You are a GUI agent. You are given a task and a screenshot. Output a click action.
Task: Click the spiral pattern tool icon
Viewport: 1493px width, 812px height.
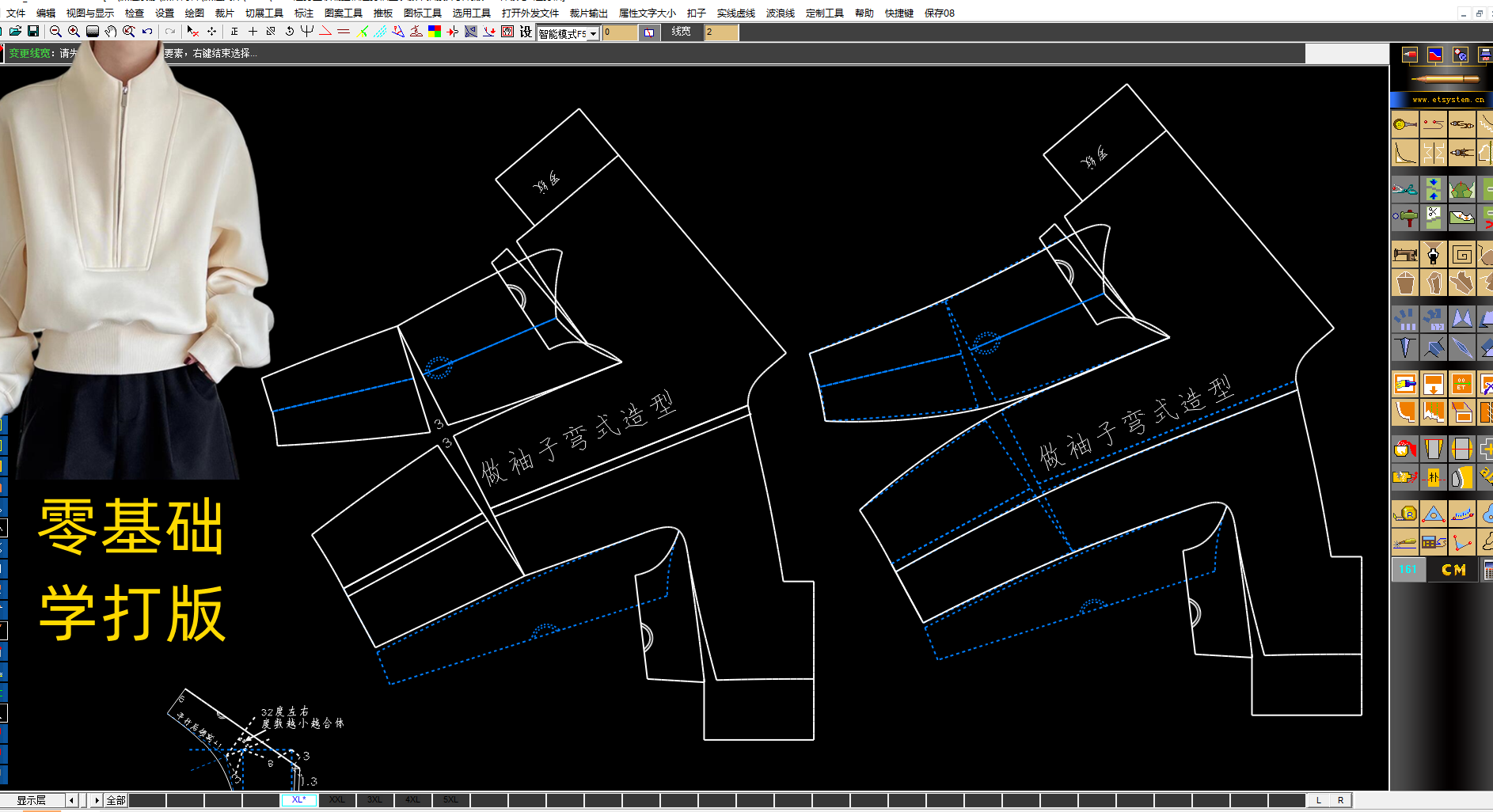tap(1461, 255)
